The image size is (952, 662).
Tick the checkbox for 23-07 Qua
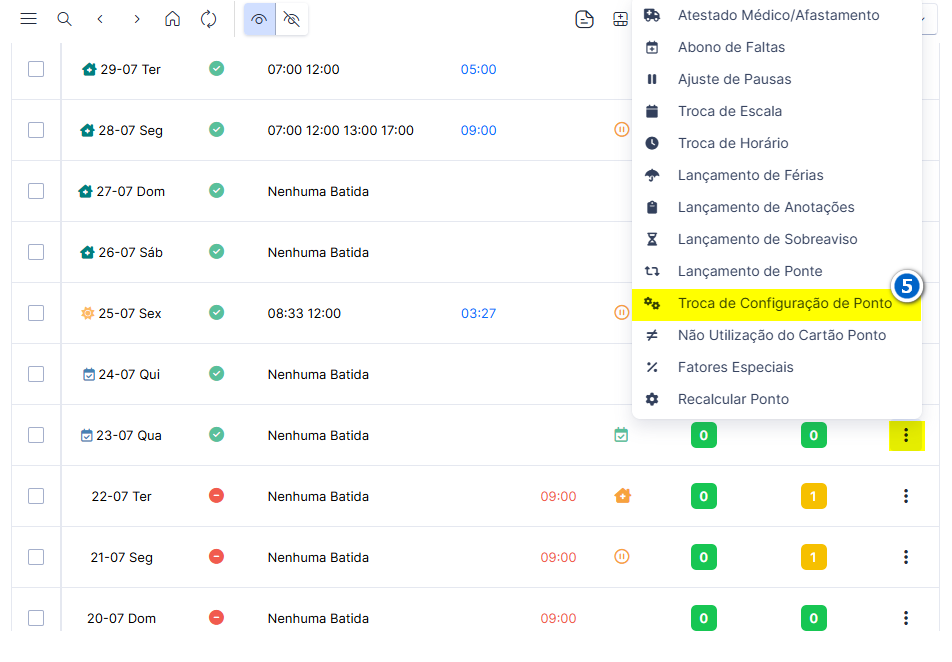click(36, 435)
